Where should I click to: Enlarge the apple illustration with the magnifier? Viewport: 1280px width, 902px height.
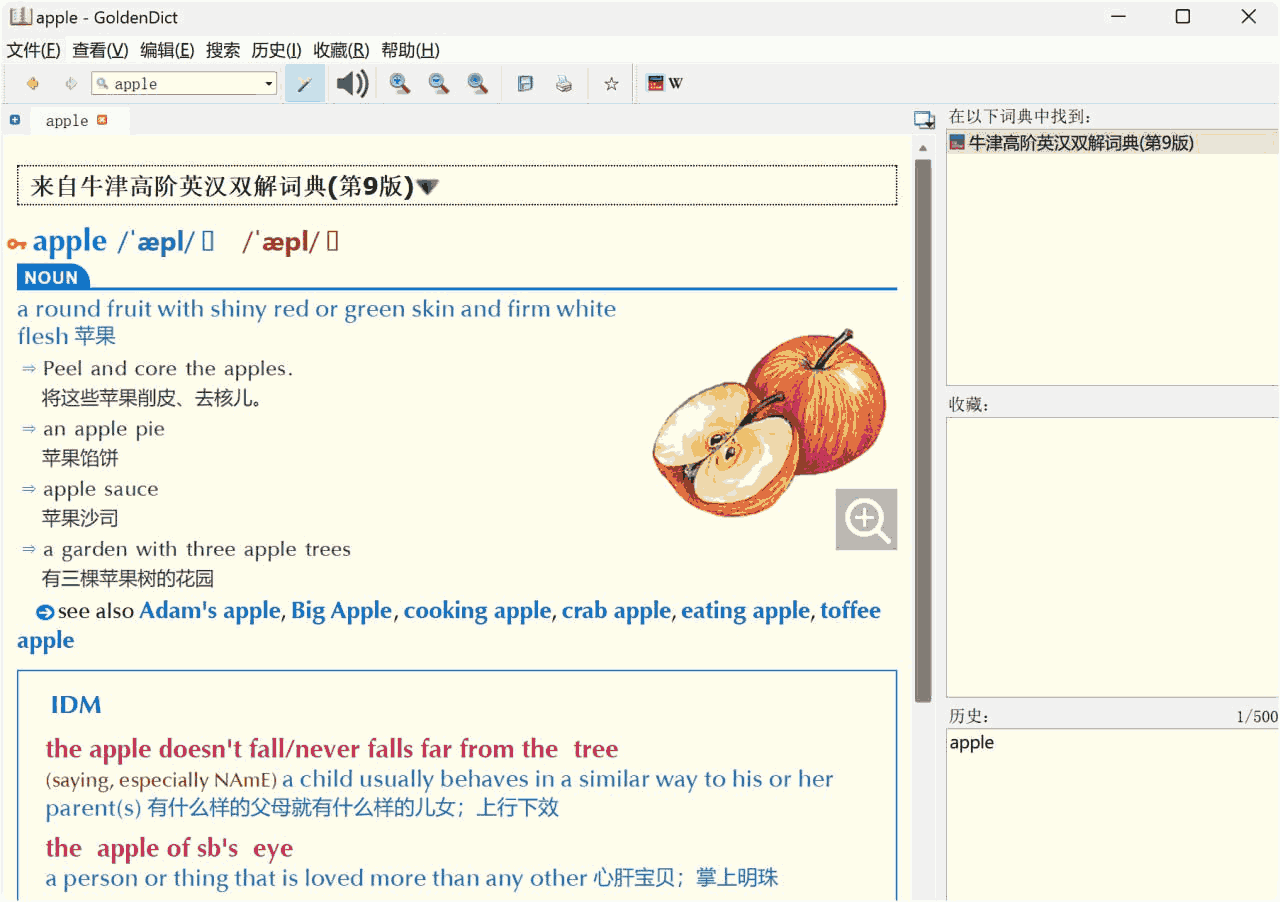click(x=866, y=519)
